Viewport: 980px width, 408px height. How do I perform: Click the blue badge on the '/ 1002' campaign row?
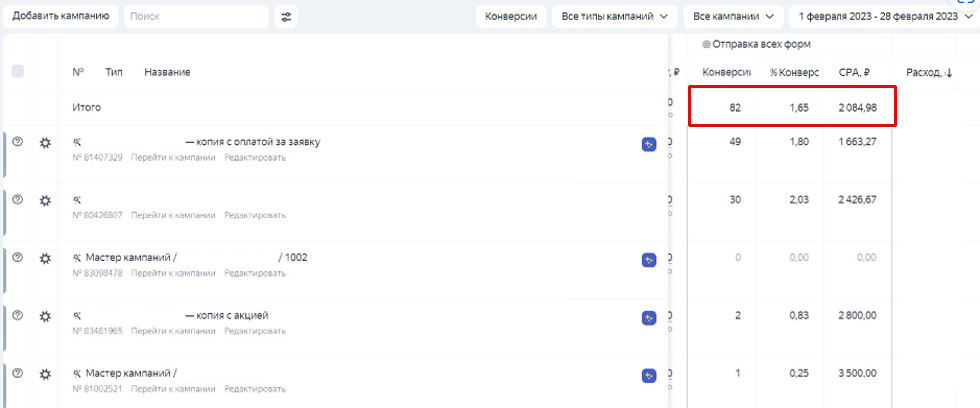[x=649, y=260]
